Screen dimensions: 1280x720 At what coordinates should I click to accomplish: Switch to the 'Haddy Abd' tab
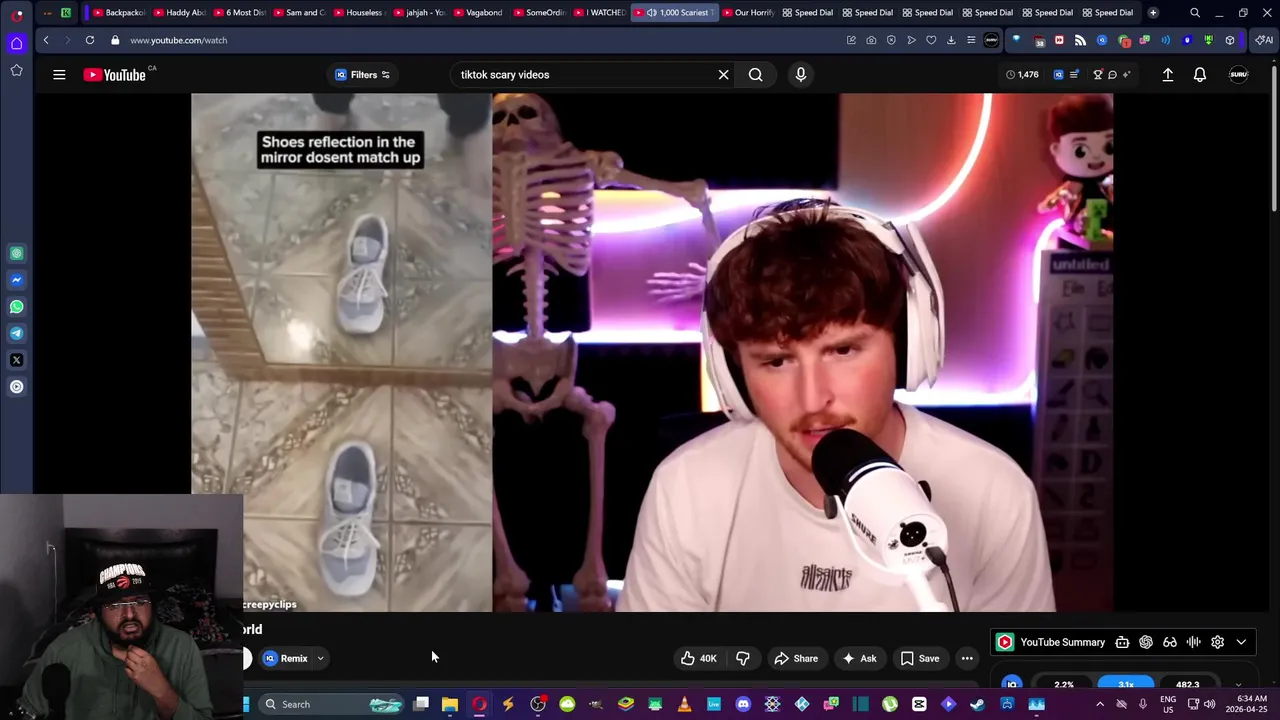[x=178, y=12]
